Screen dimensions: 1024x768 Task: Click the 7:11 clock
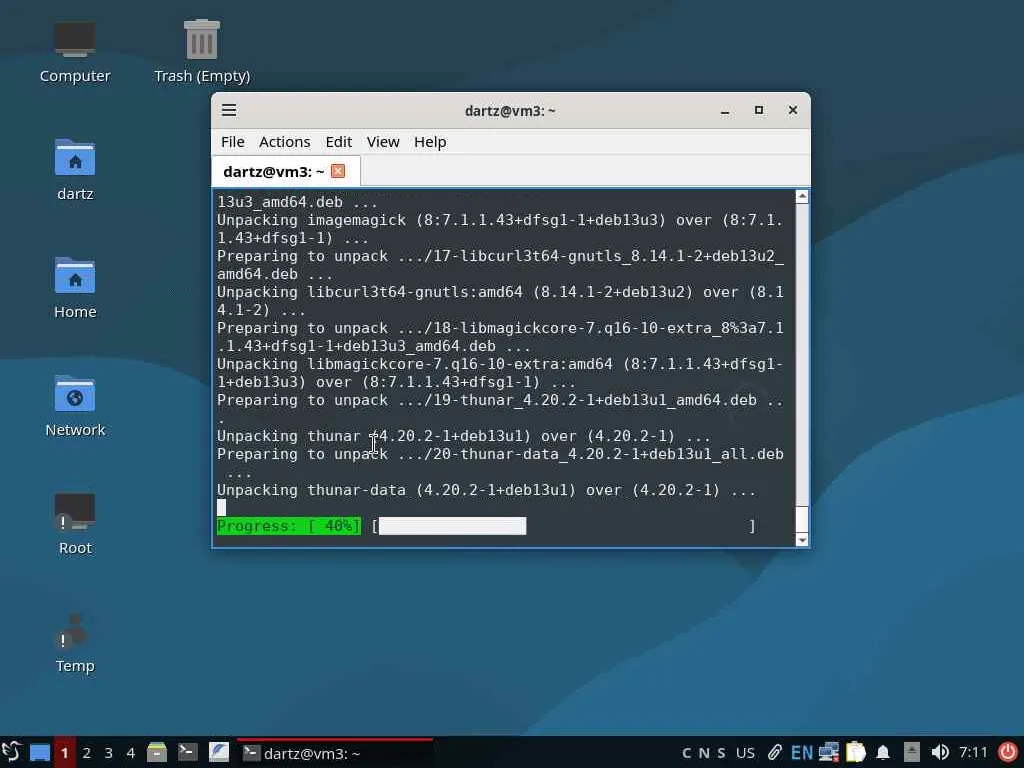pyautogui.click(x=973, y=753)
